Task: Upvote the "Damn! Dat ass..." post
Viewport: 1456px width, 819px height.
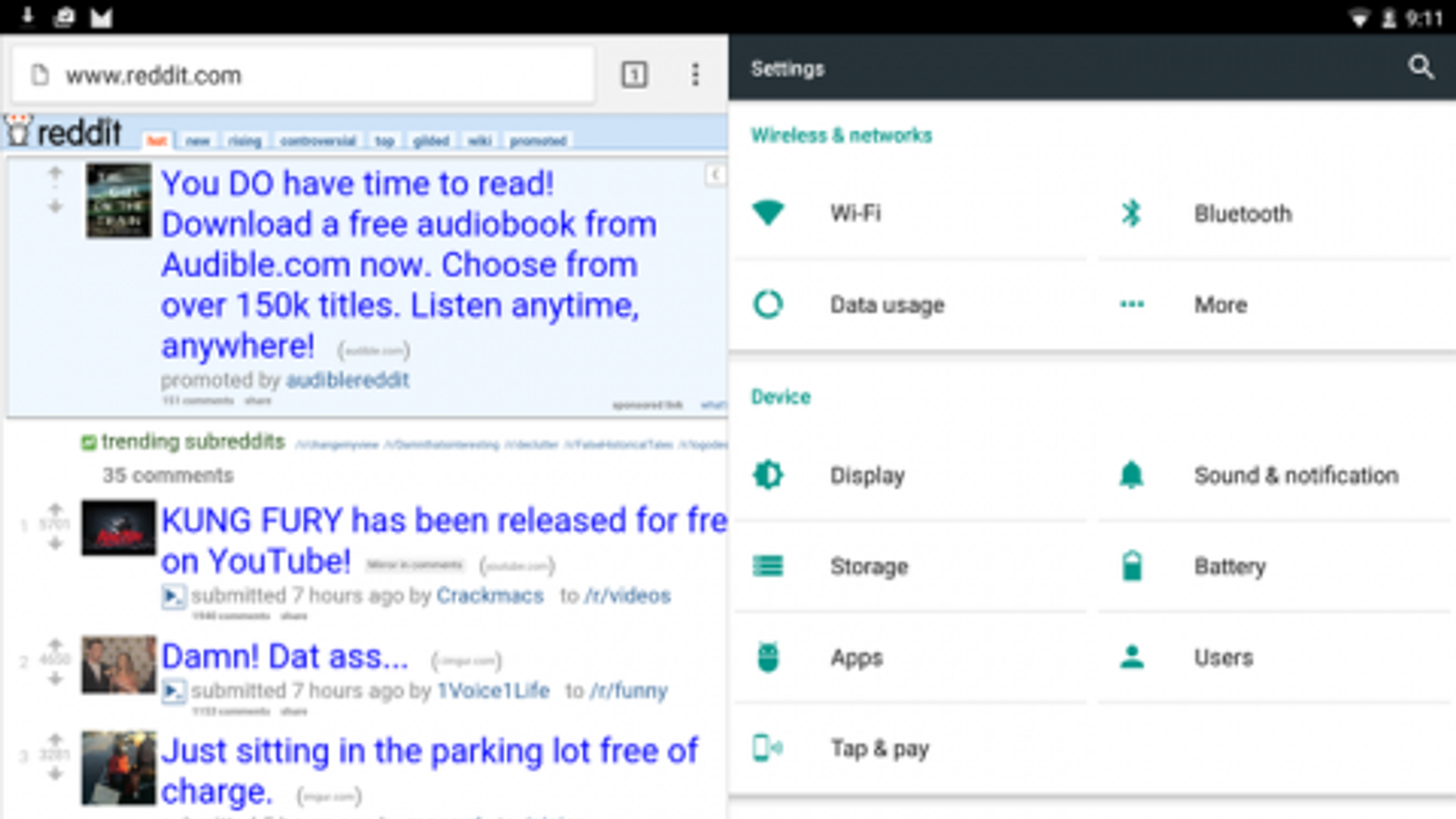Action: pyautogui.click(x=56, y=645)
